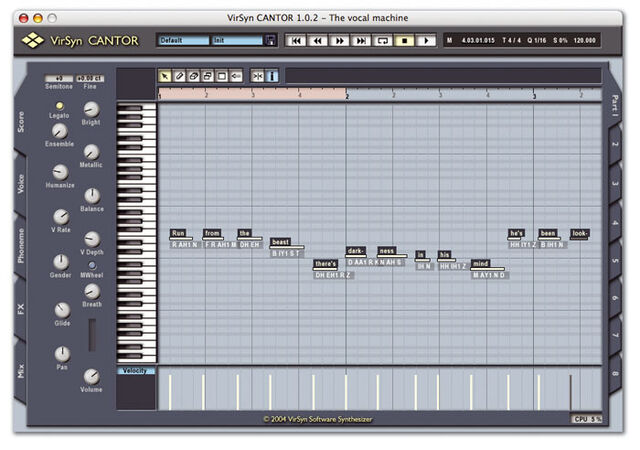Screen dimensions: 640x450
Task: Open the Init preset dropdown
Action: point(238,40)
